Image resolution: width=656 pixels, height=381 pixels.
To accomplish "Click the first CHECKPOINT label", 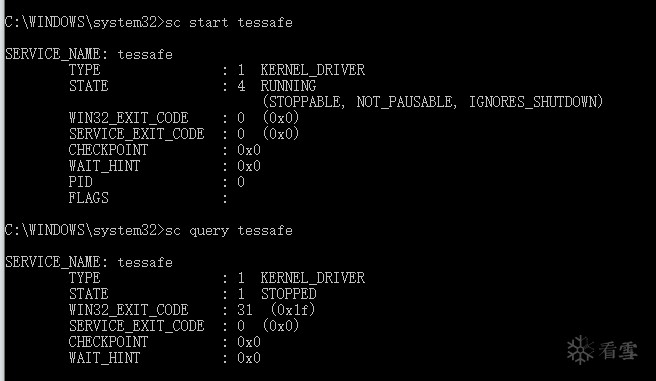I will (108, 150).
